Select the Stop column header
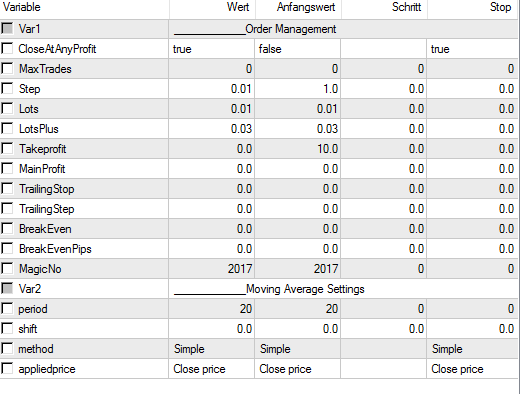526x394 pixels. tap(473, 7)
